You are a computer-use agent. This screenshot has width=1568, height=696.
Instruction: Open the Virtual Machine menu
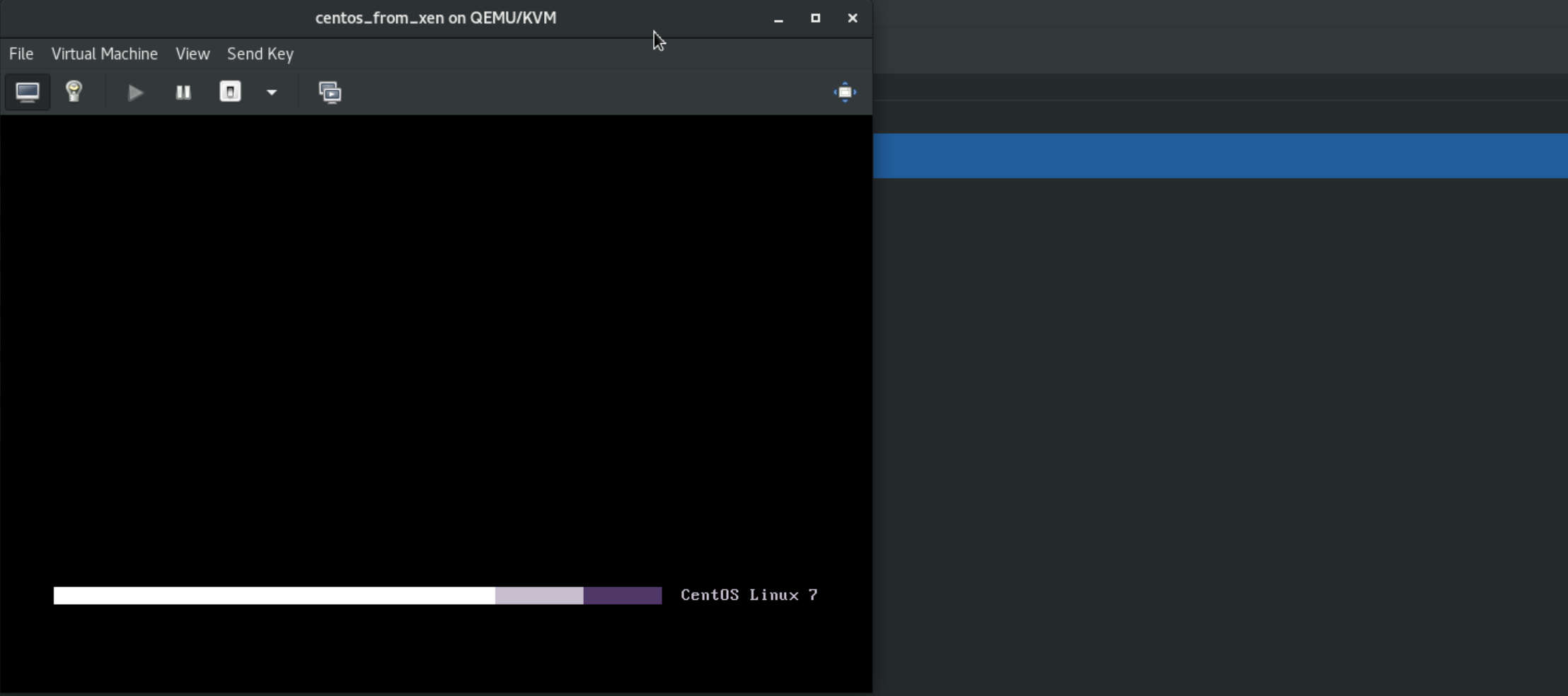tap(105, 54)
